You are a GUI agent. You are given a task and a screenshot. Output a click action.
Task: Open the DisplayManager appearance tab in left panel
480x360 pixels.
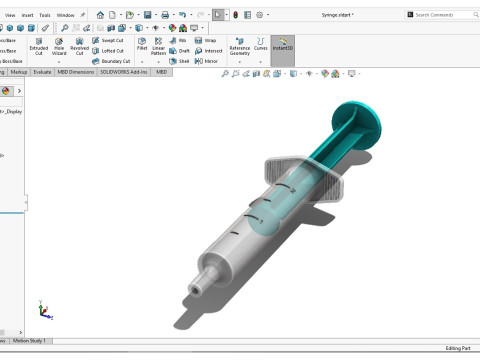pos(6,91)
